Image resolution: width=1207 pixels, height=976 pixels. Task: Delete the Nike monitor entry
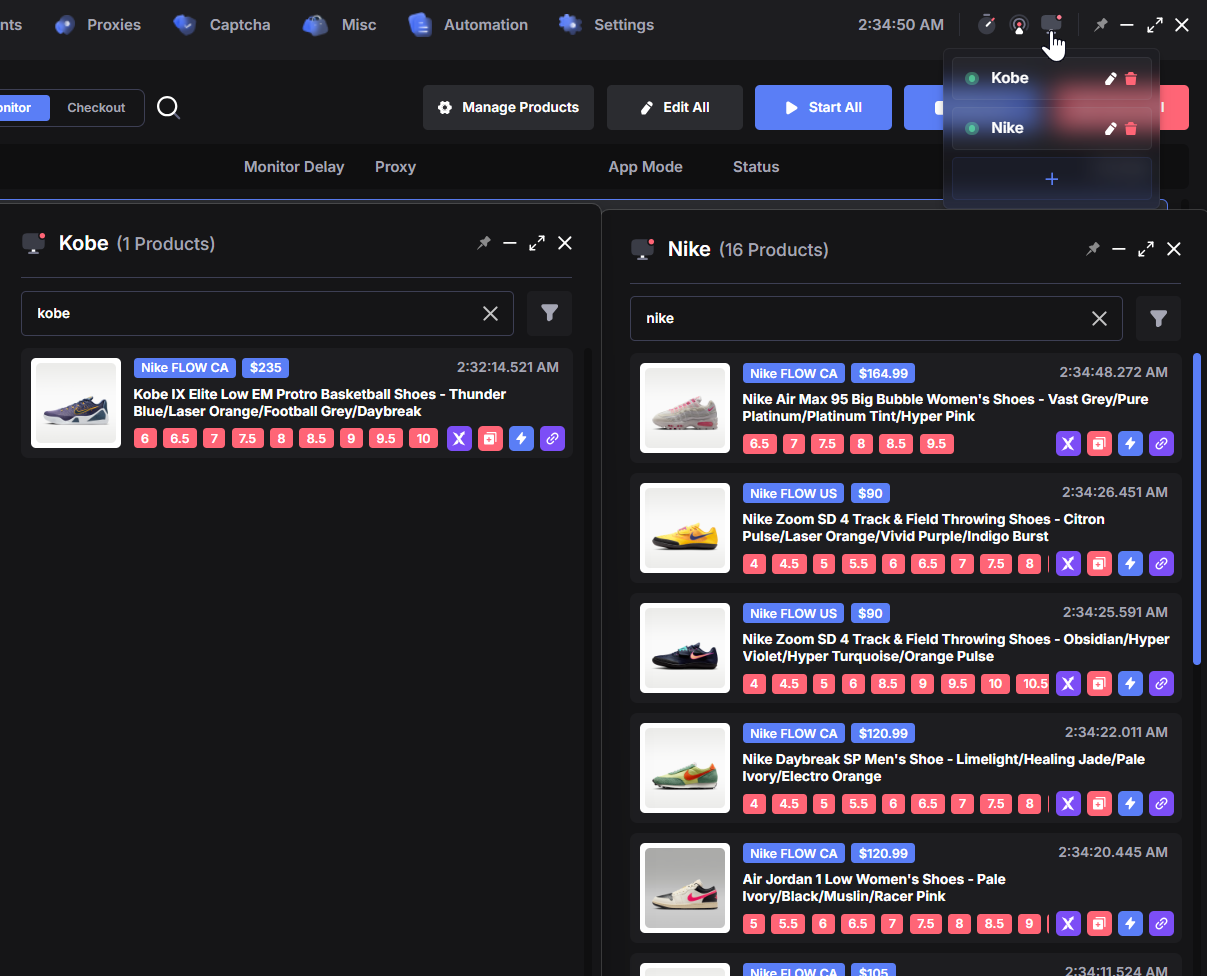(x=1131, y=128)
